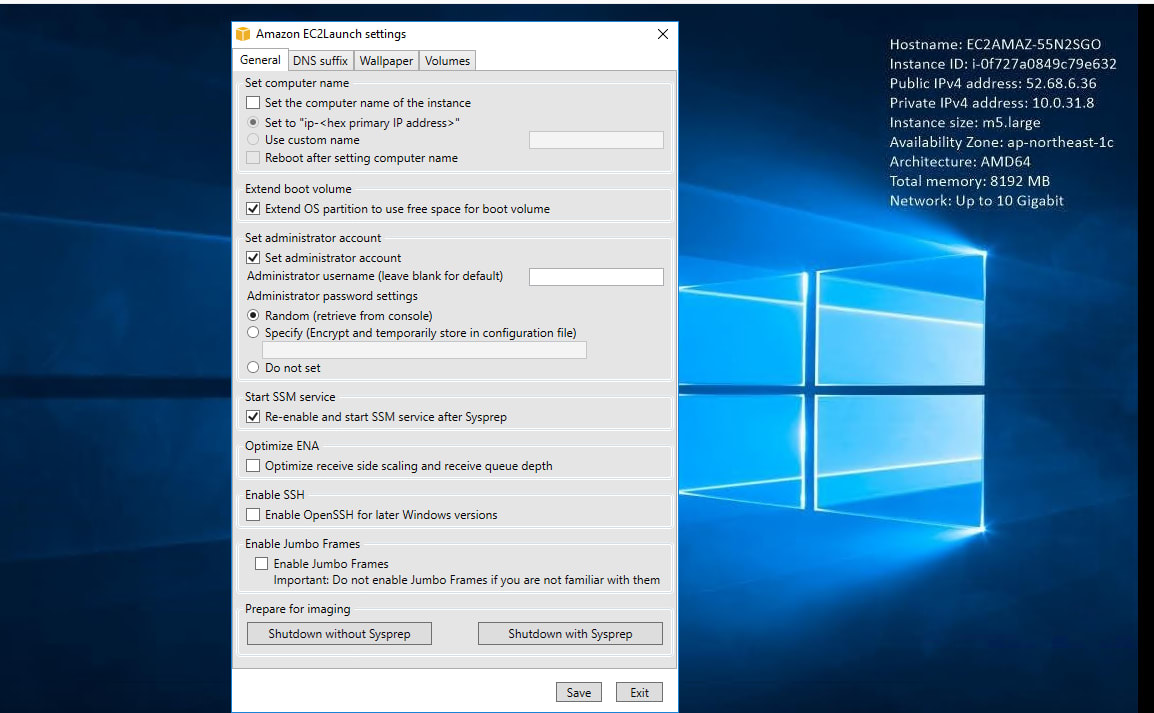The height and width of the screenshot is (713, 1154).
Task: Check Reboot after setting computer name
Action: [253, 157]
